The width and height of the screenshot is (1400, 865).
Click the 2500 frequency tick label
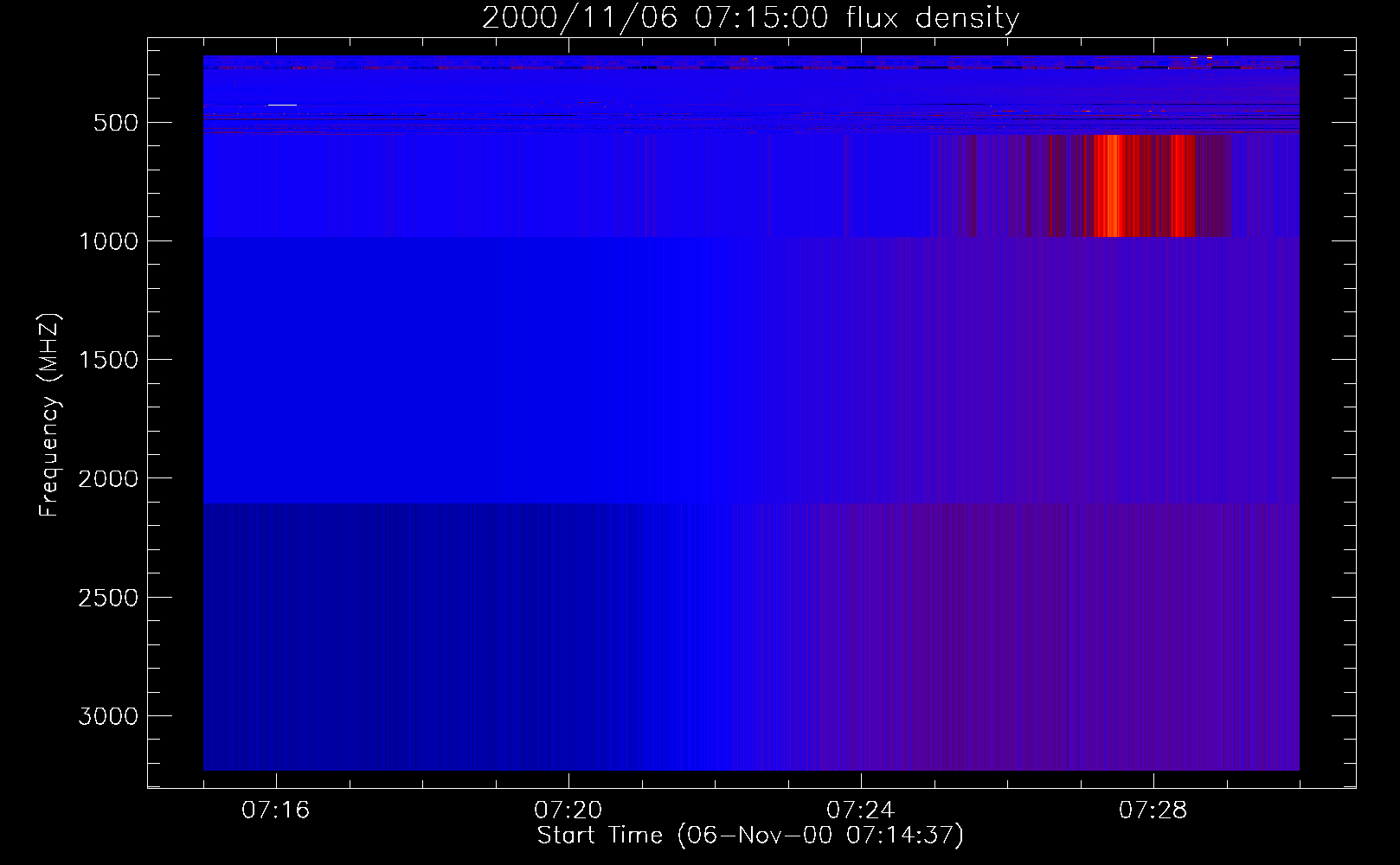click(x=108, y=598)
